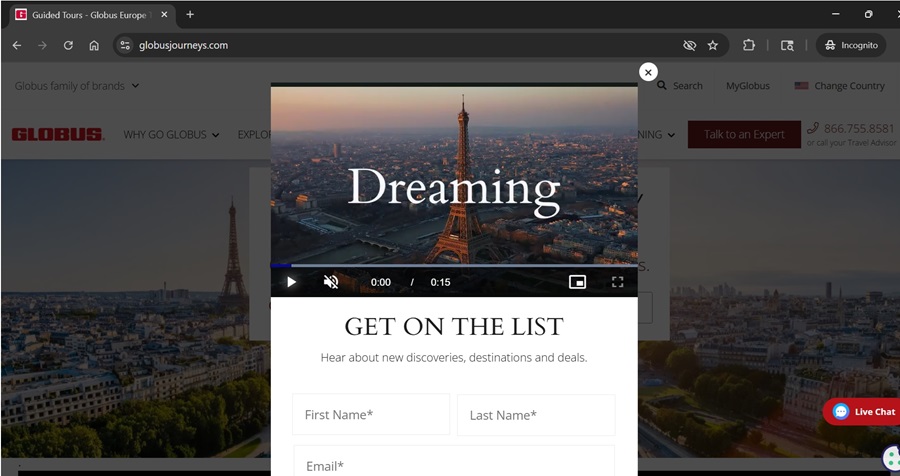Open the MyGlobus link
900x476 pixels.
[x=748, y=86]
